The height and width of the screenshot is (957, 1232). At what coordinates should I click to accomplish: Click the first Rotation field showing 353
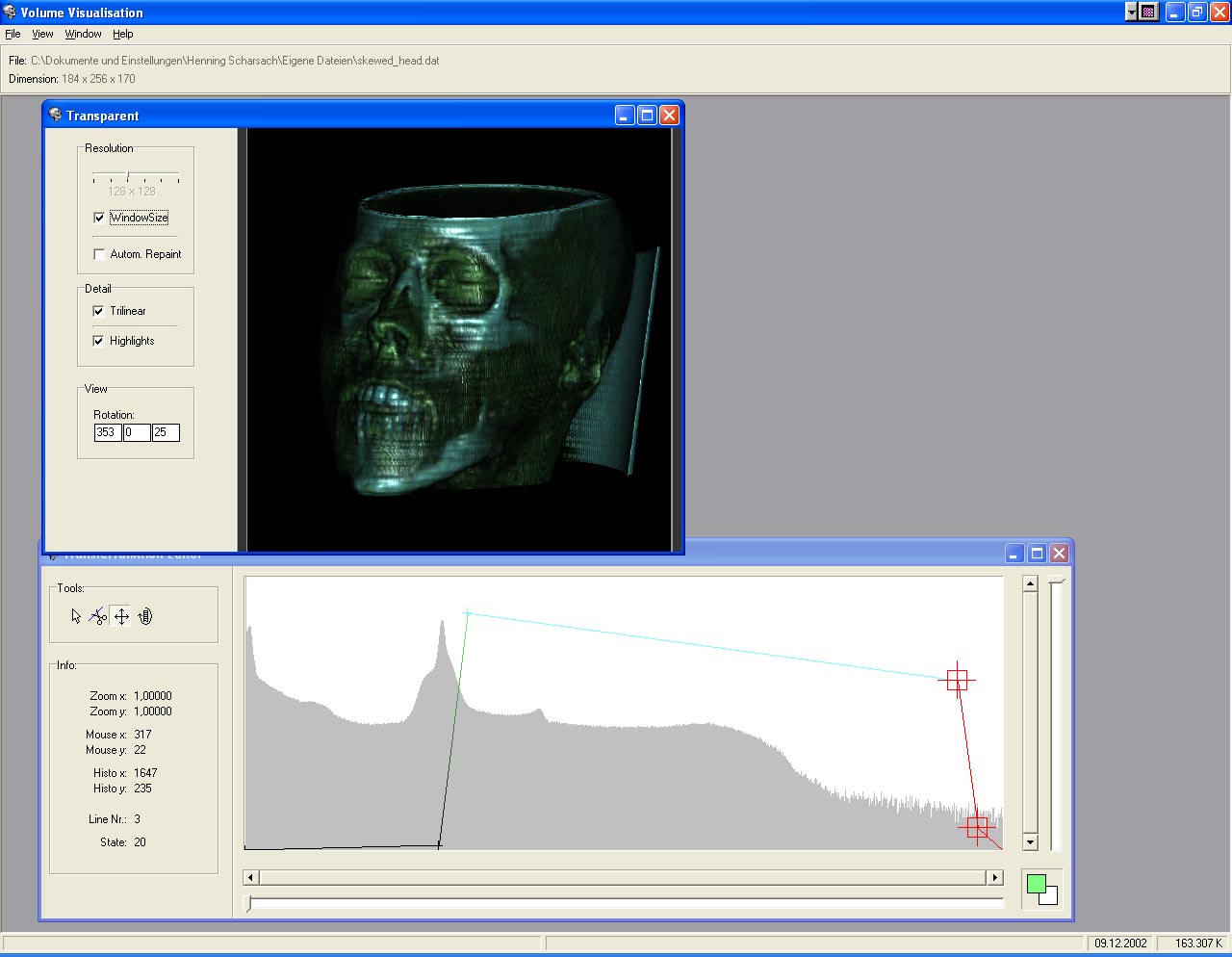click(x=107, y=432)
